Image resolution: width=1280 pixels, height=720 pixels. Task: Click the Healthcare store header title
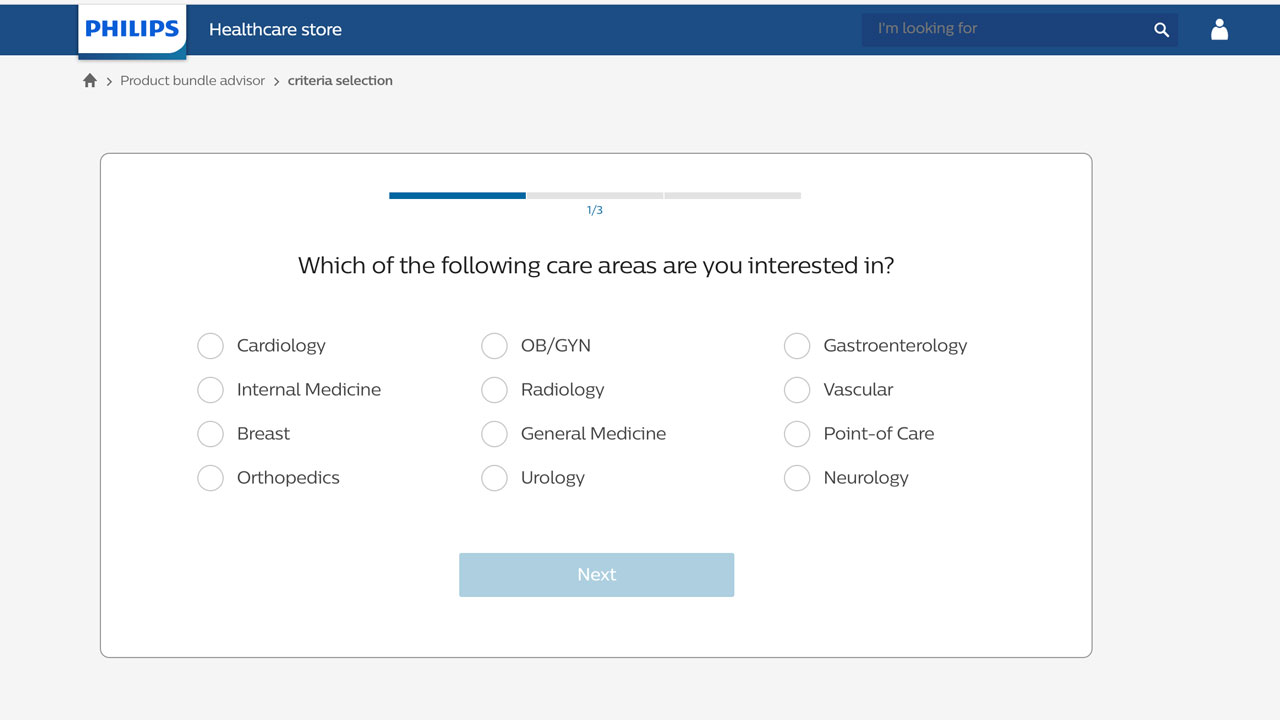[x=275, y=30]
